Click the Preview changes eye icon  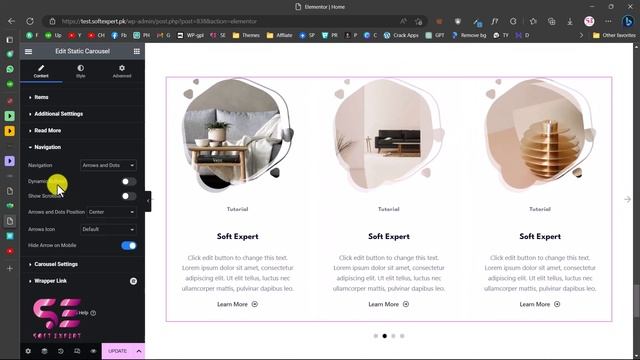(93, 351)
